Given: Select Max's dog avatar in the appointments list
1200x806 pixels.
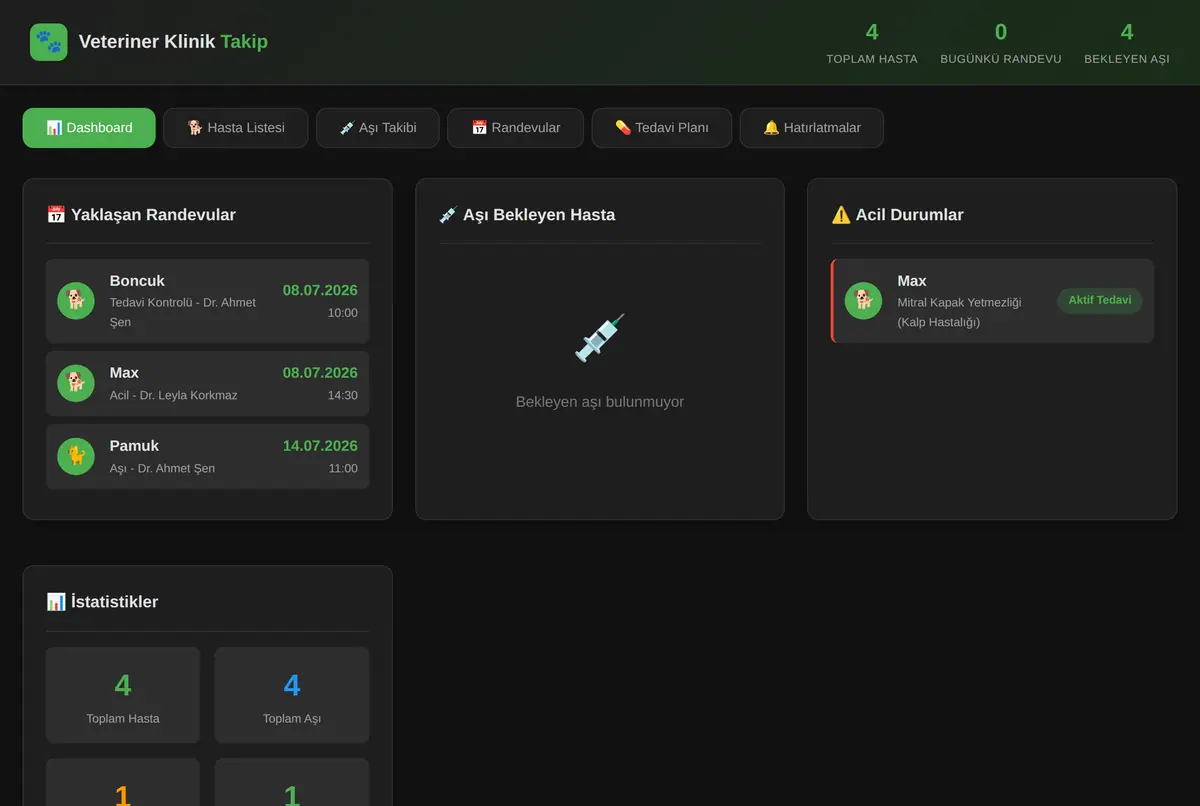Looking at the screenshot, I should pyautogui.click(x=76, y=383).
